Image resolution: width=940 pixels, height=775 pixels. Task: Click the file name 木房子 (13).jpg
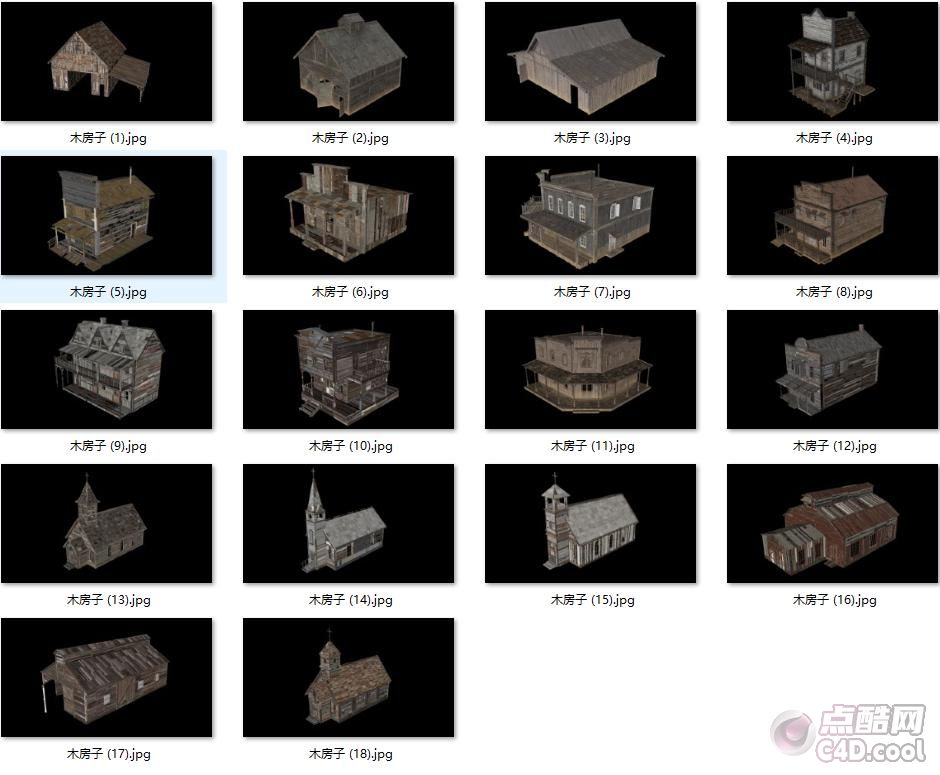[x=109, y=600]
